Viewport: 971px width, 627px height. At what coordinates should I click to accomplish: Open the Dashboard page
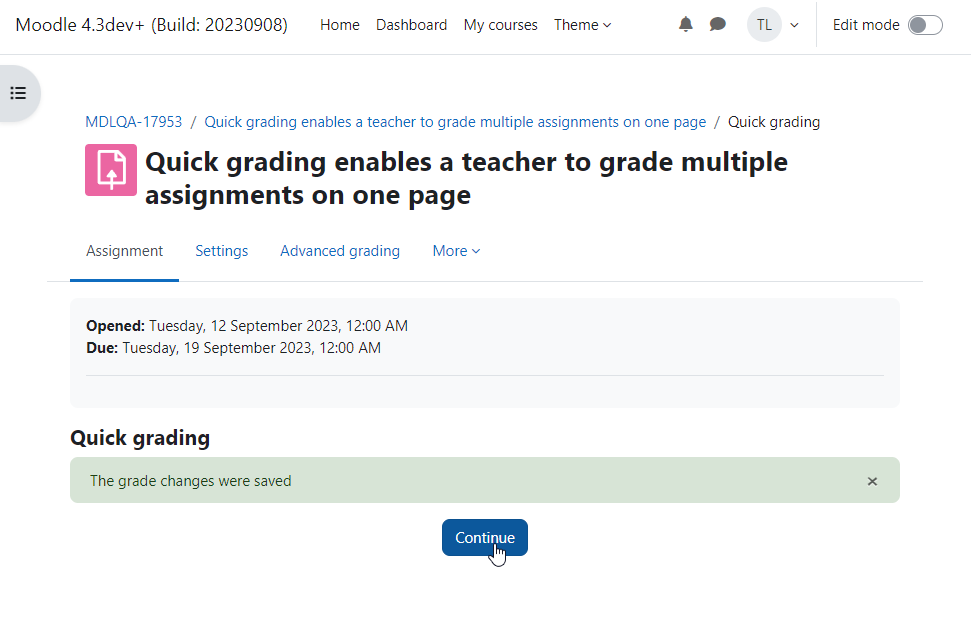click(411, 25)
